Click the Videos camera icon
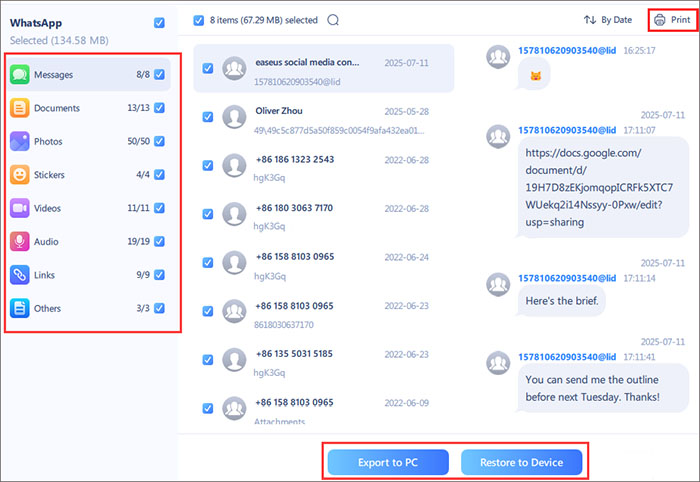700x482 pixels. [x=20, y=208]
